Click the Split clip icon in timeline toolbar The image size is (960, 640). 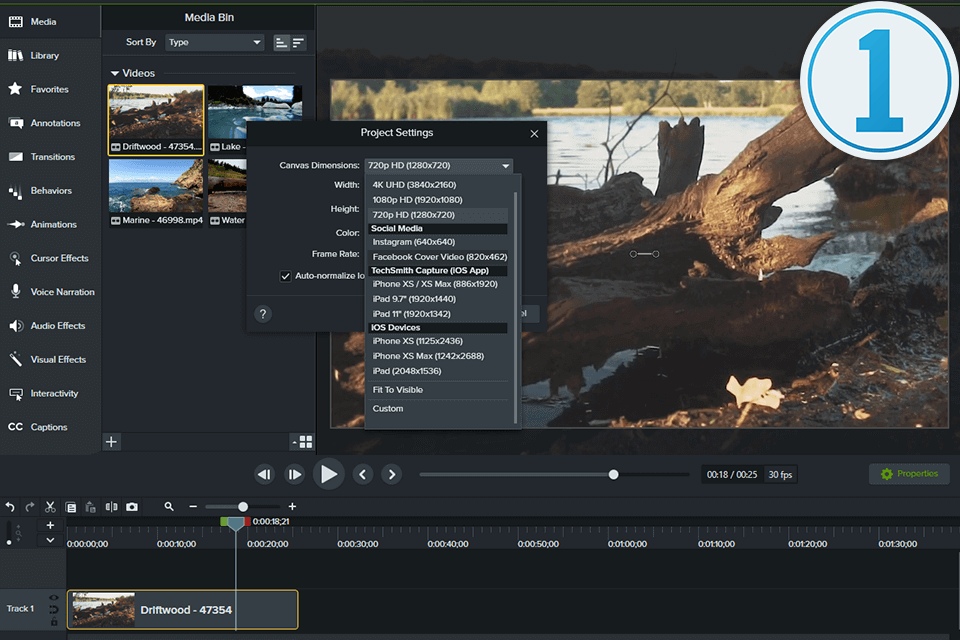(x=111, y=507)
